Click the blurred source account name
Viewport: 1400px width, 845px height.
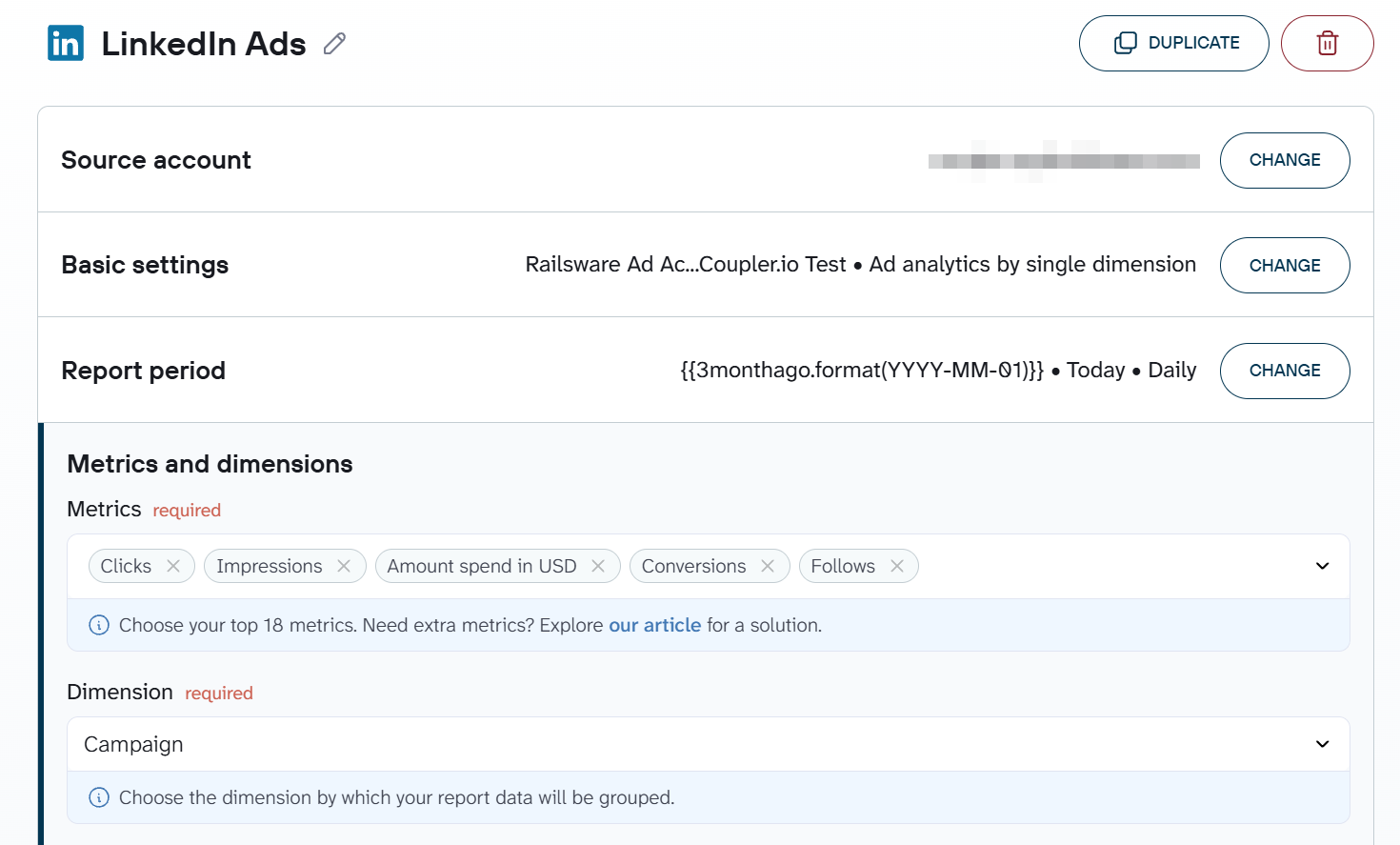pyautogui.click(x=1064, y=161)
